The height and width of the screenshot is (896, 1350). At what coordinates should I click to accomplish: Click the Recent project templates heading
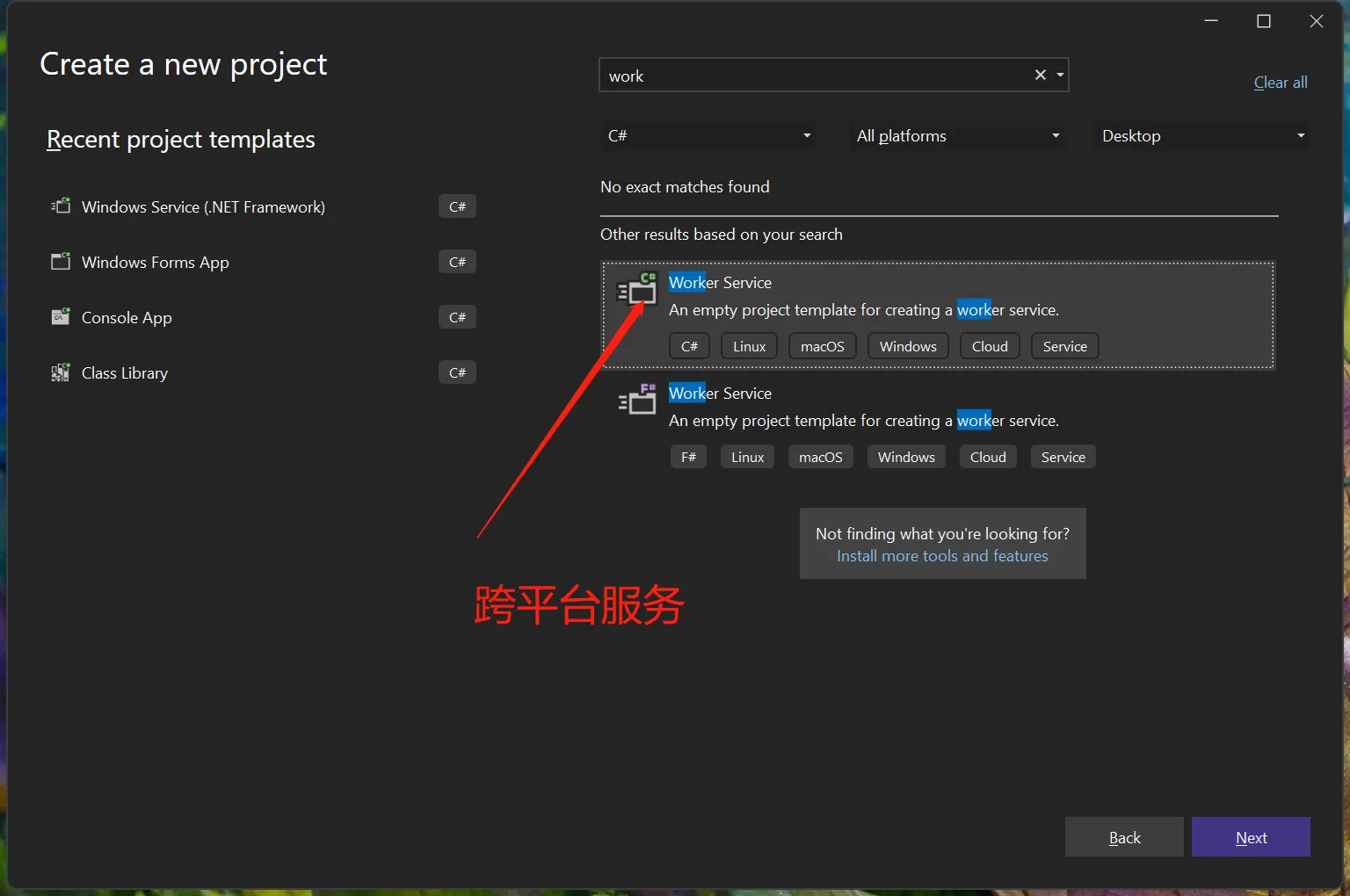pos(180,140)
